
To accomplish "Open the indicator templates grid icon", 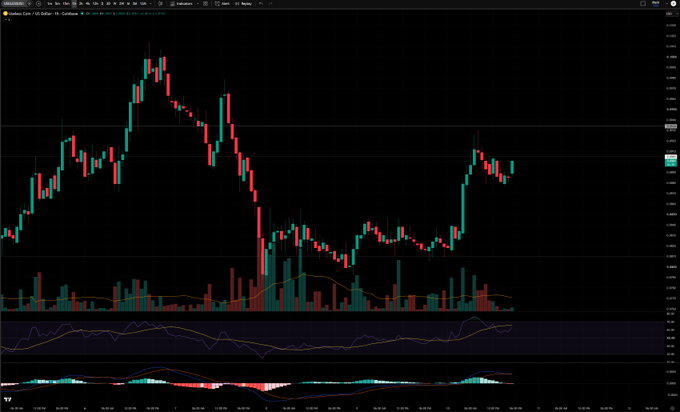I will point(205,3).
